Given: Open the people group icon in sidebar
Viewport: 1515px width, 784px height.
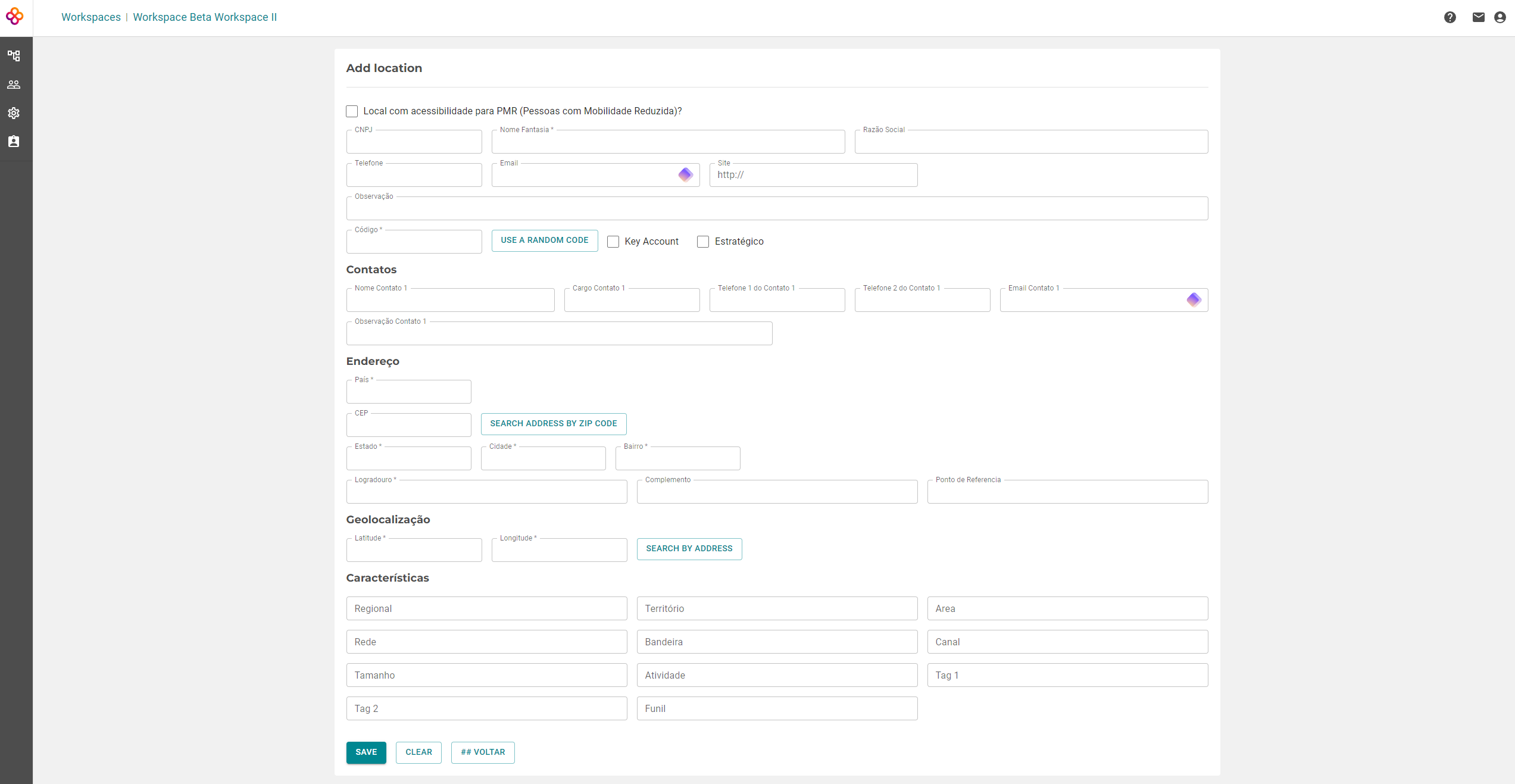Looking at the screenshot, I should click(x=14, y=85).
